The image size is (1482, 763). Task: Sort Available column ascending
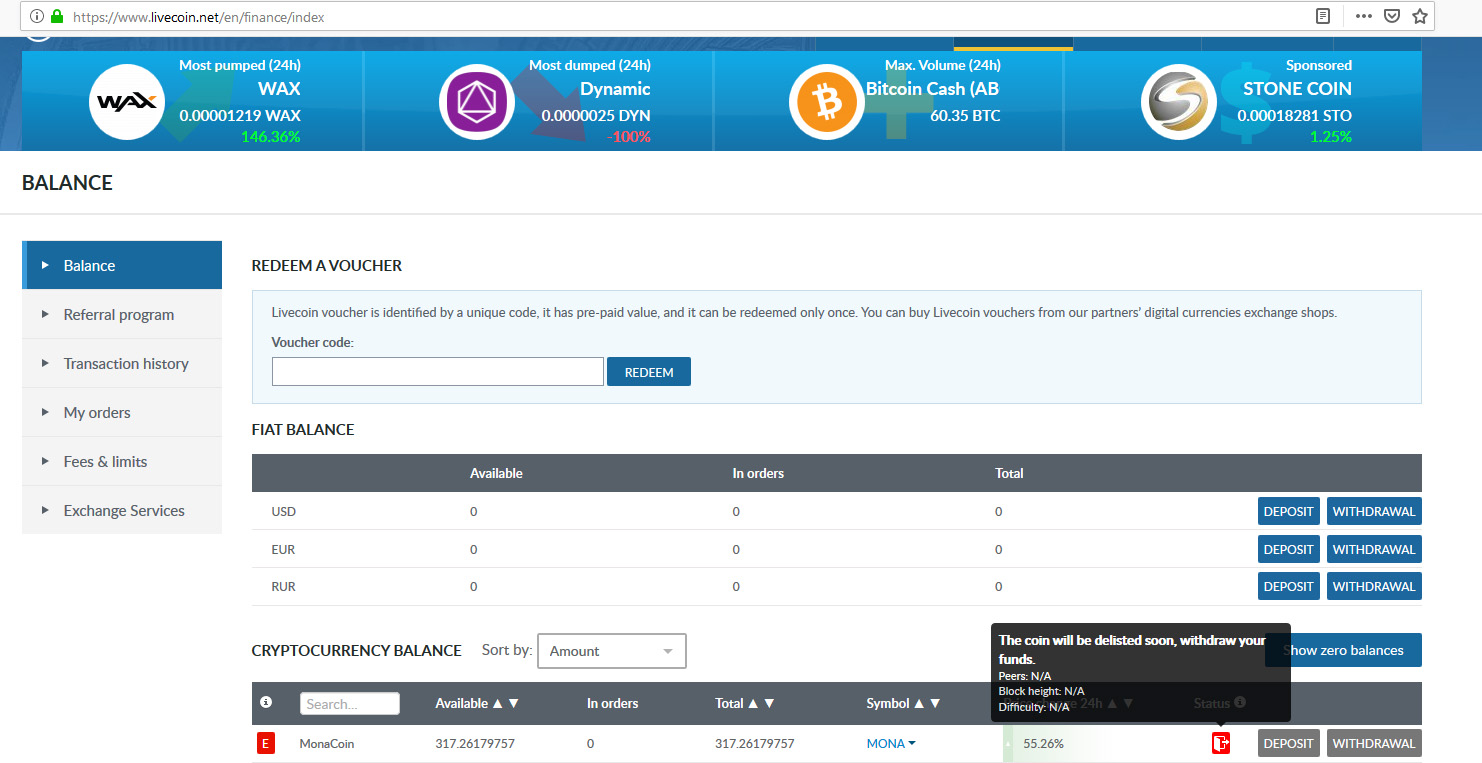(x=497, y=703)
